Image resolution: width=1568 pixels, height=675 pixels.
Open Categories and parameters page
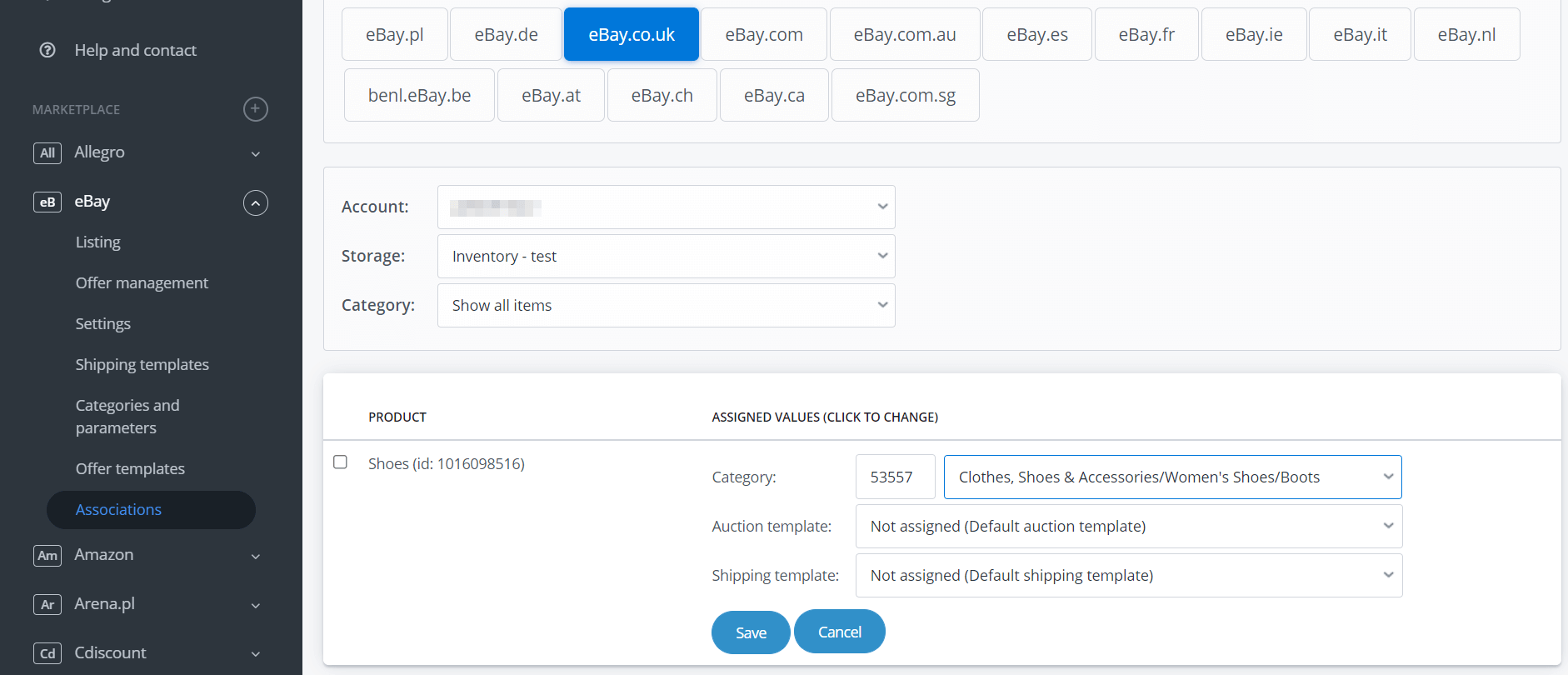click(127, 417)
